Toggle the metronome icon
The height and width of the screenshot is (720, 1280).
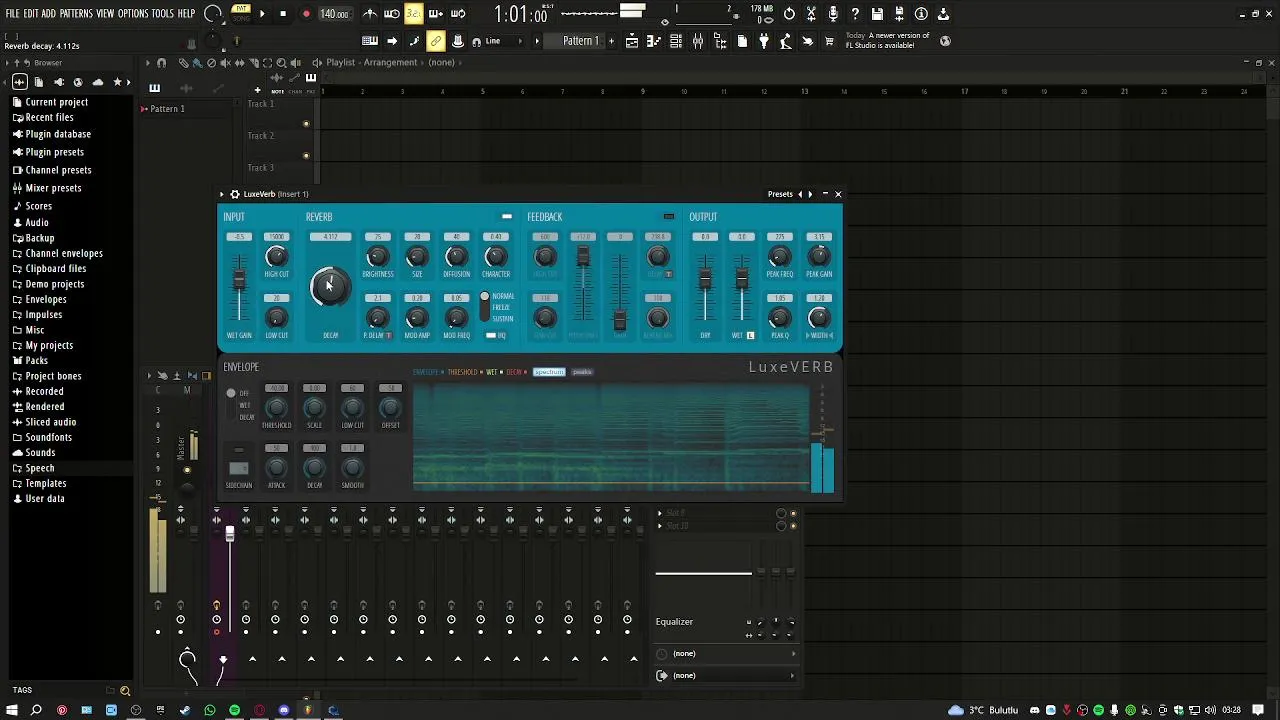(x=370, y=14)
